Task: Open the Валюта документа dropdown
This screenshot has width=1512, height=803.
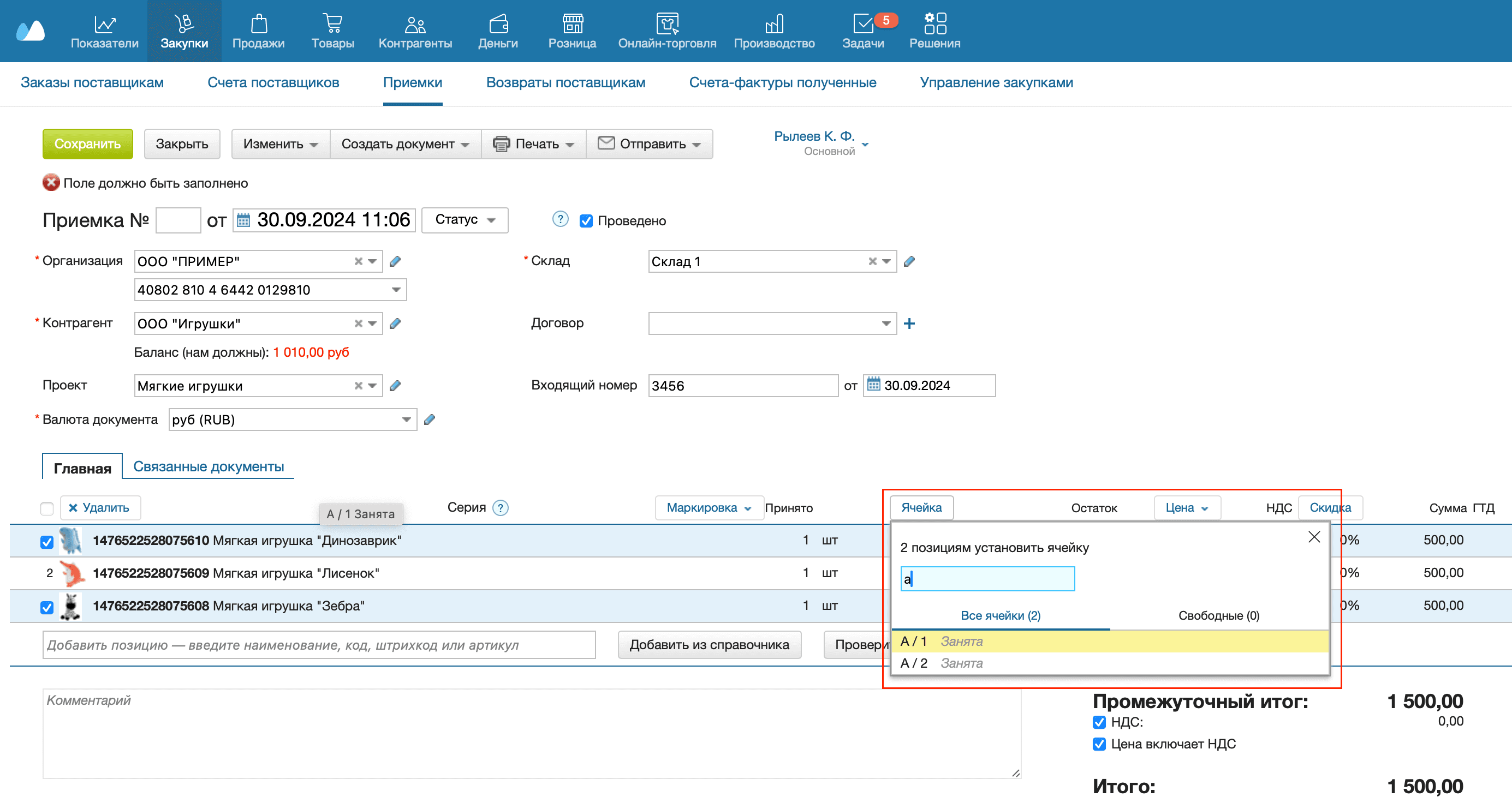Action: tap(406, 420)
